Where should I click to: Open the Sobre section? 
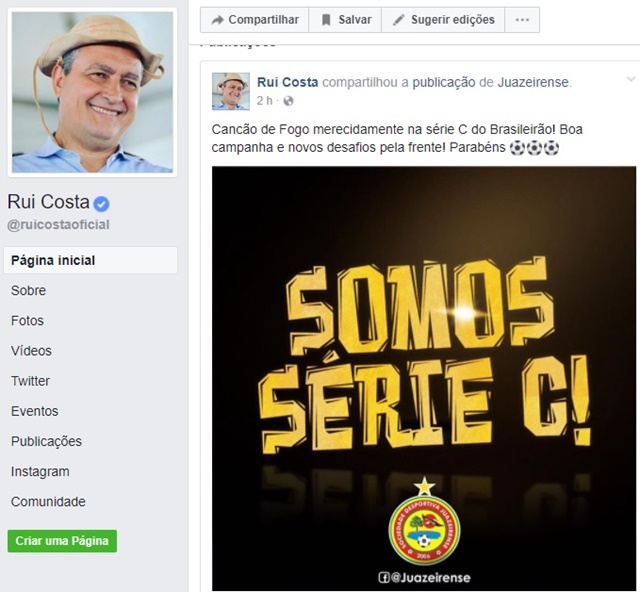coord(28,291)
